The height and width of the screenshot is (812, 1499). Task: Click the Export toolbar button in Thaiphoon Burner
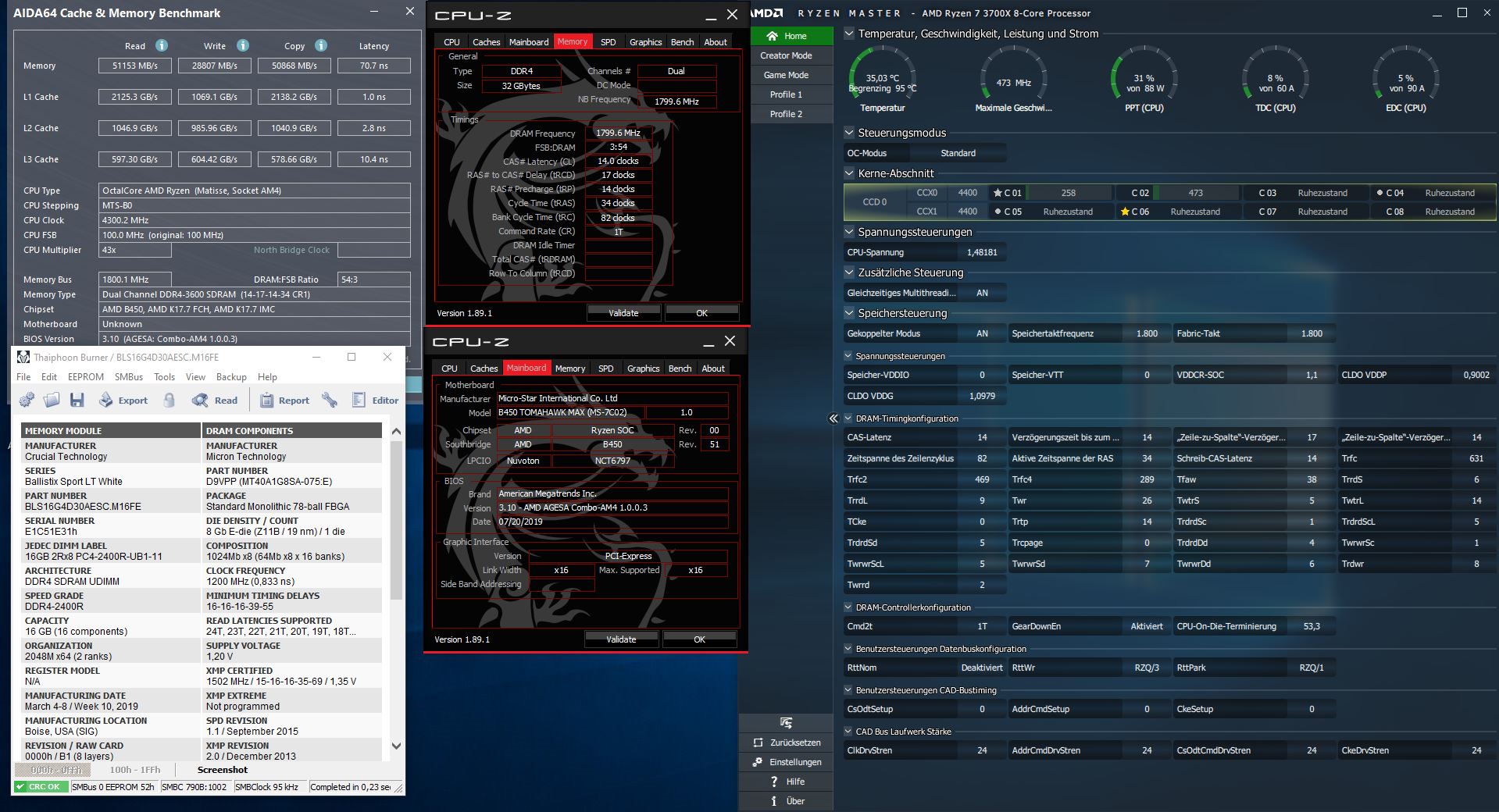click(x=123, y=401)
